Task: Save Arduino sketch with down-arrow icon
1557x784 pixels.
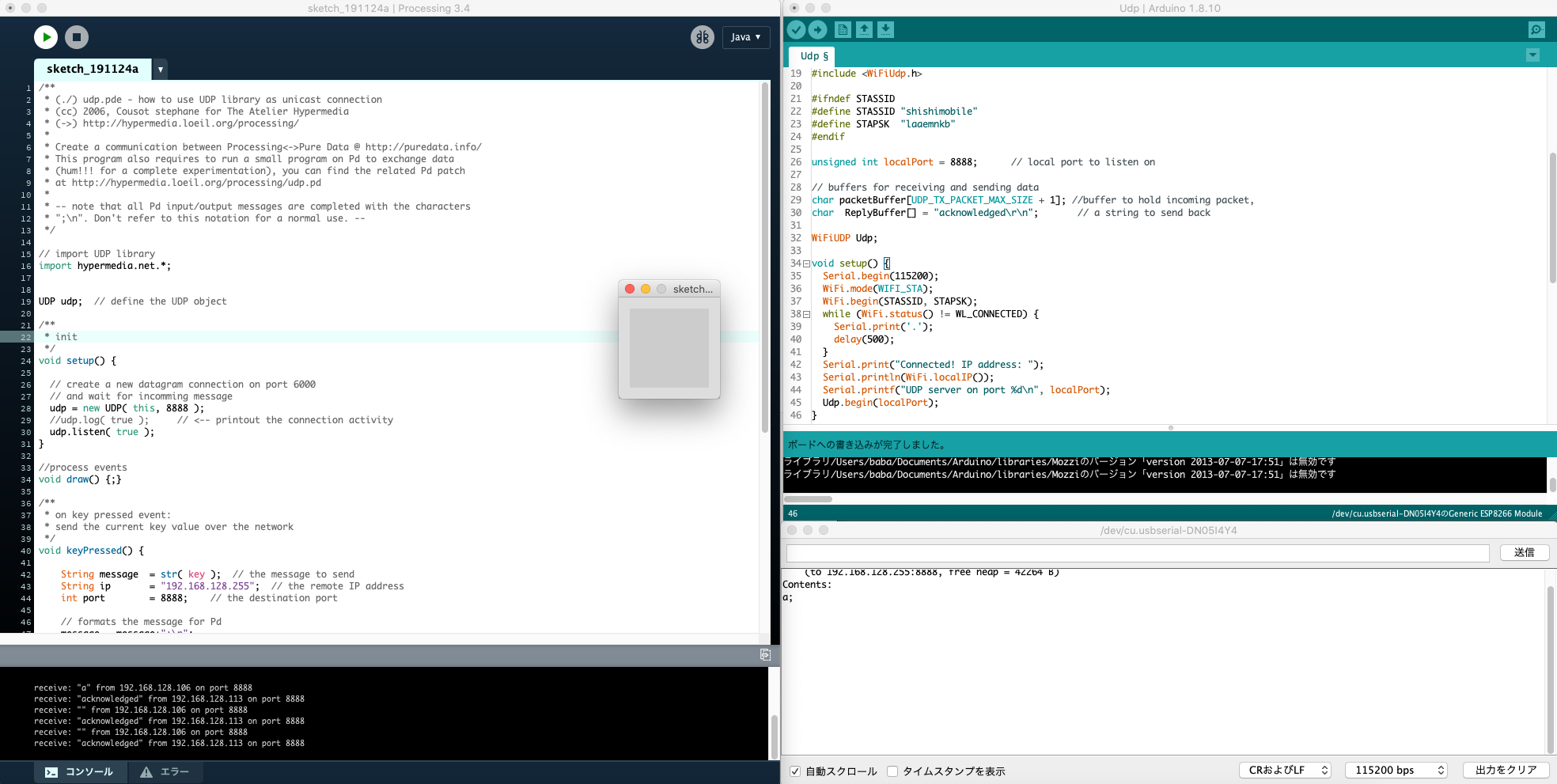Action: pos(885,30)
